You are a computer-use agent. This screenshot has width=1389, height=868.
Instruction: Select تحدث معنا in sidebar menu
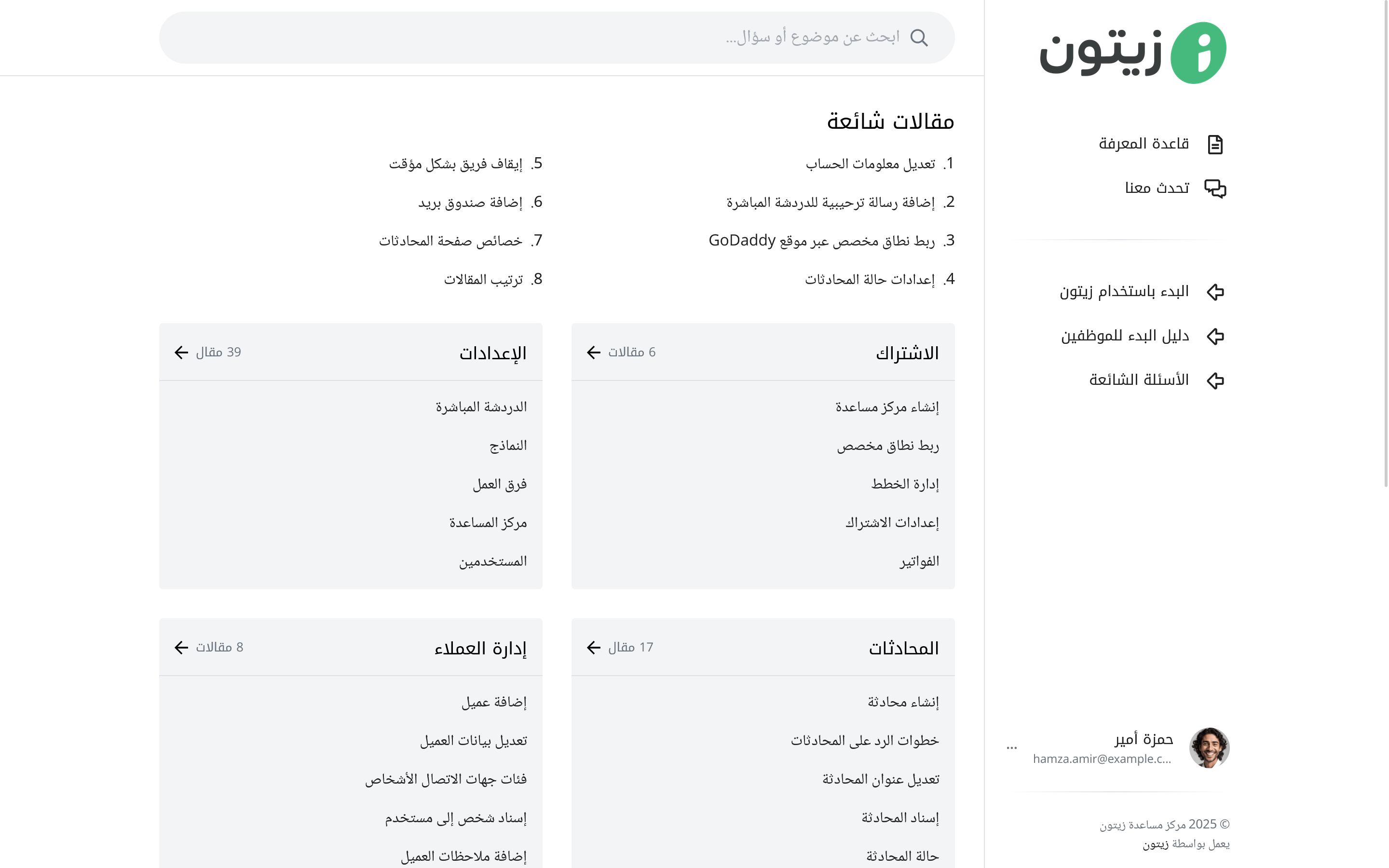point(1157,188)
